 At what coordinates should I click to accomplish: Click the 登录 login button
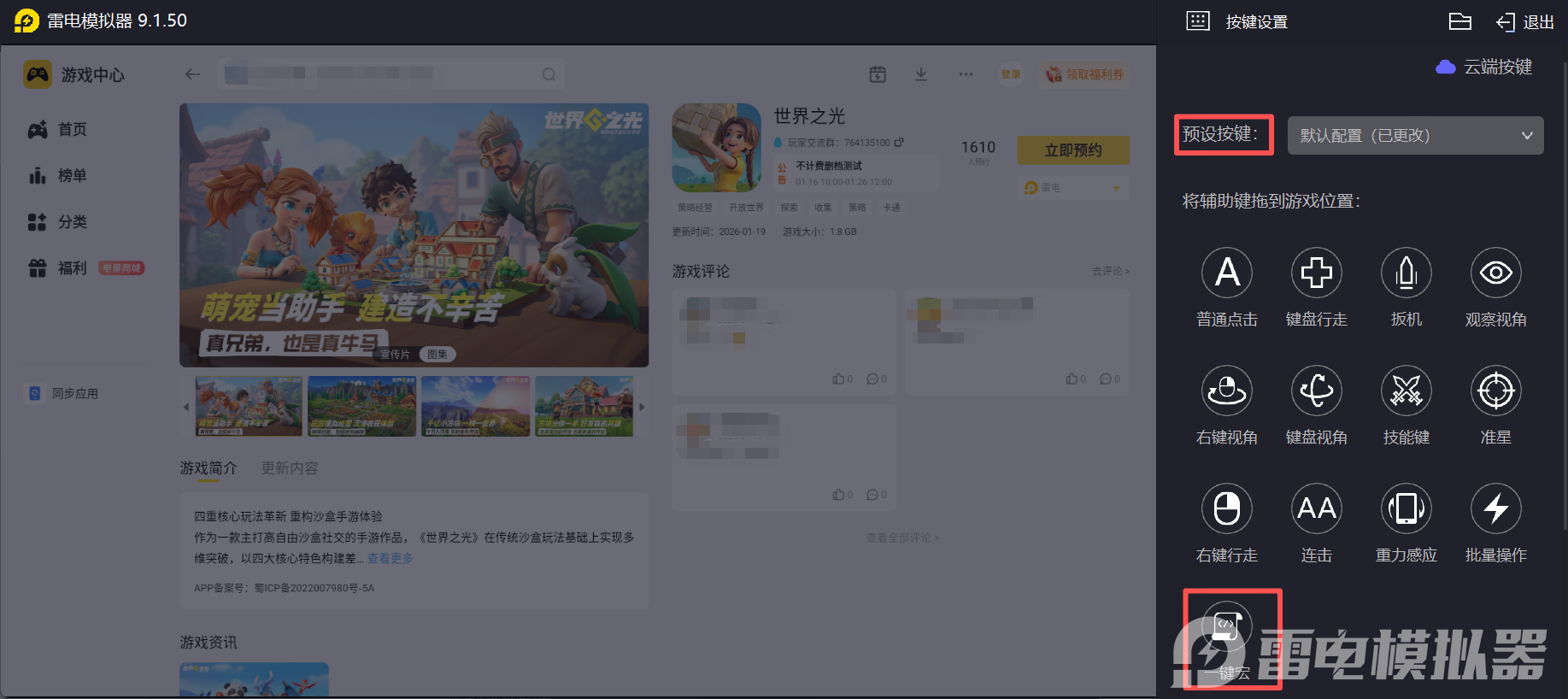[1011, 74]
